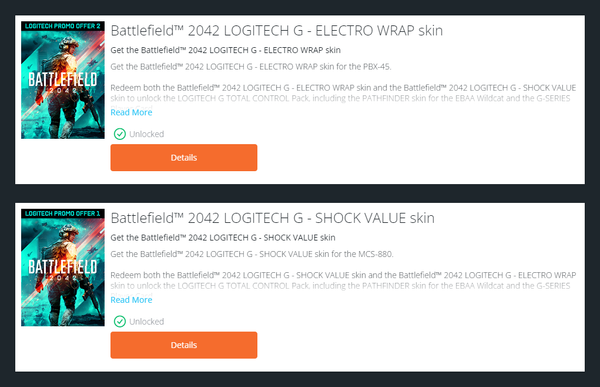Click the green checkmark icon for ELECTRO WRAP

pyautogui.click(x=120, y=134)
